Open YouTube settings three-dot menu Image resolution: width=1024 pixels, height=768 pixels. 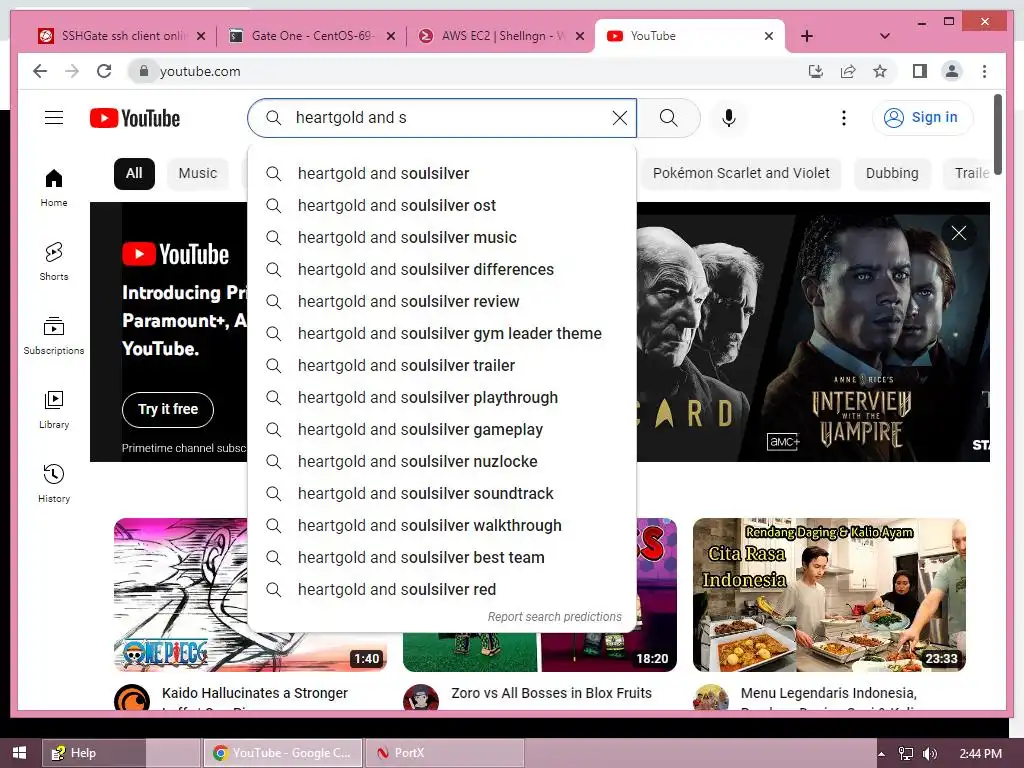(x=844, y=118)
